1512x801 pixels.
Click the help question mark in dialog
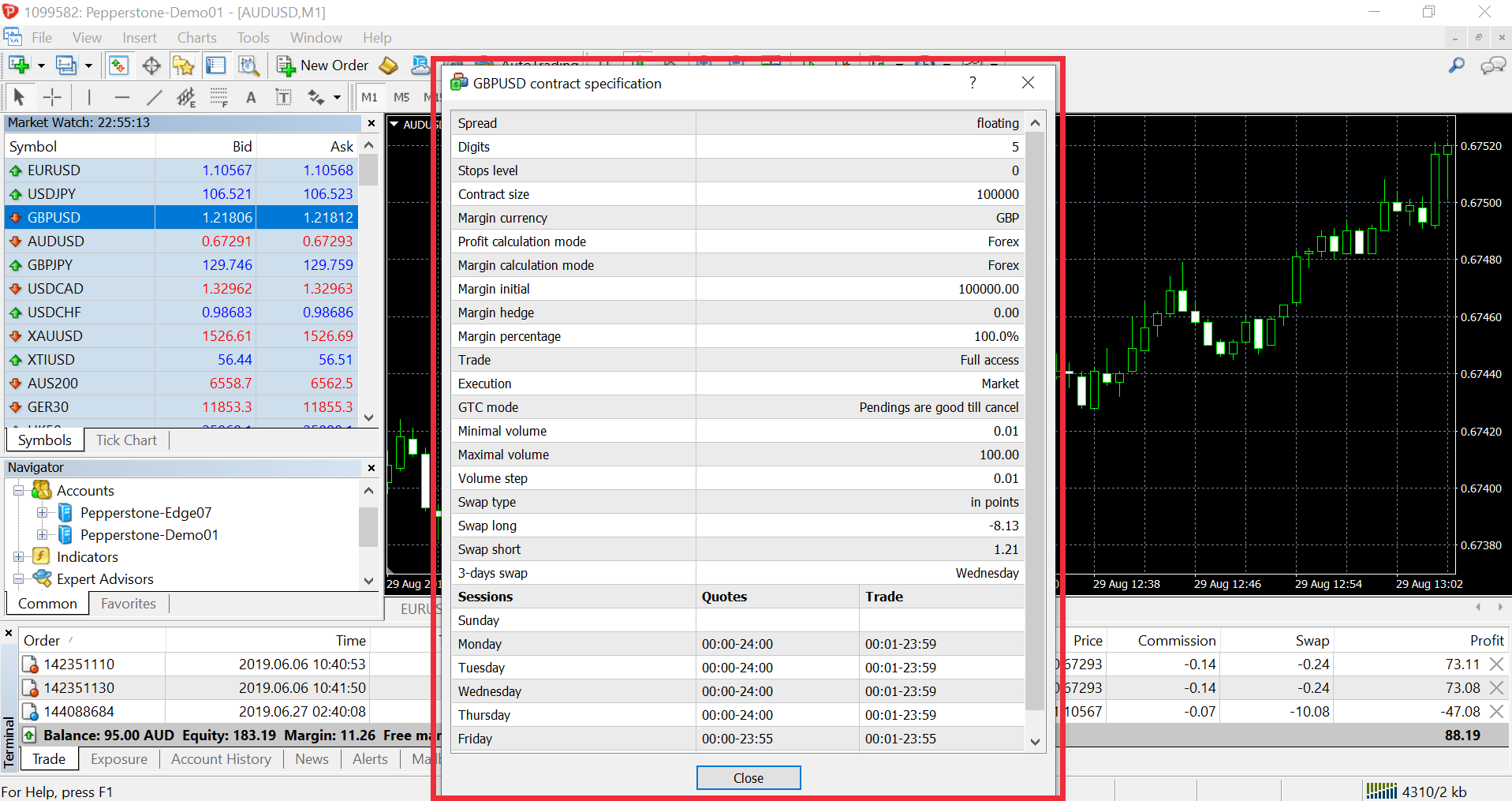[973, 83]
